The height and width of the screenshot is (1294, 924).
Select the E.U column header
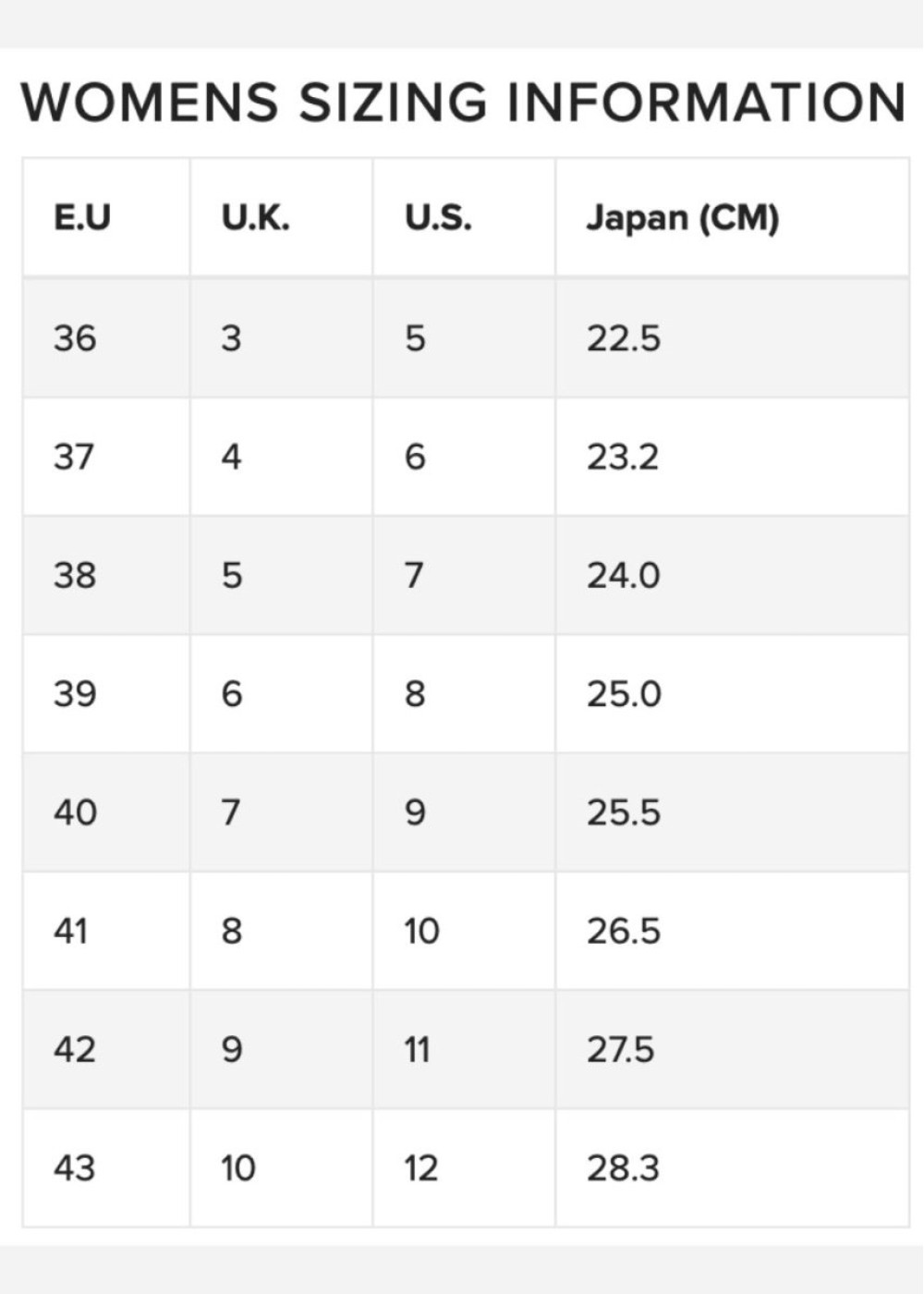click(82, 218)
